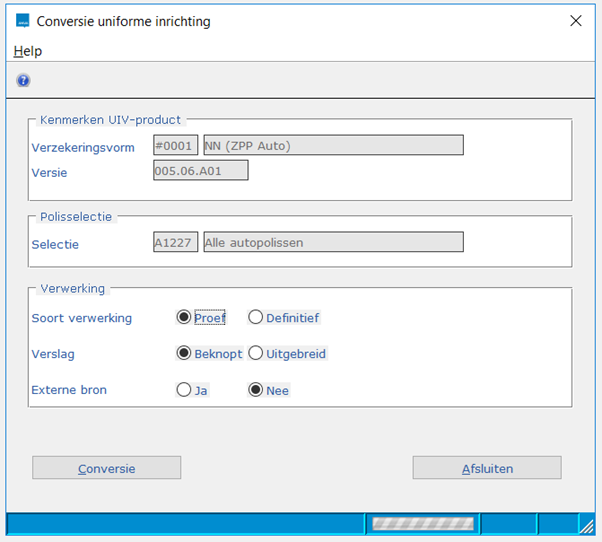Select Definitief as soort verwerking
The image size is (602, 542).
coord(255,318)
